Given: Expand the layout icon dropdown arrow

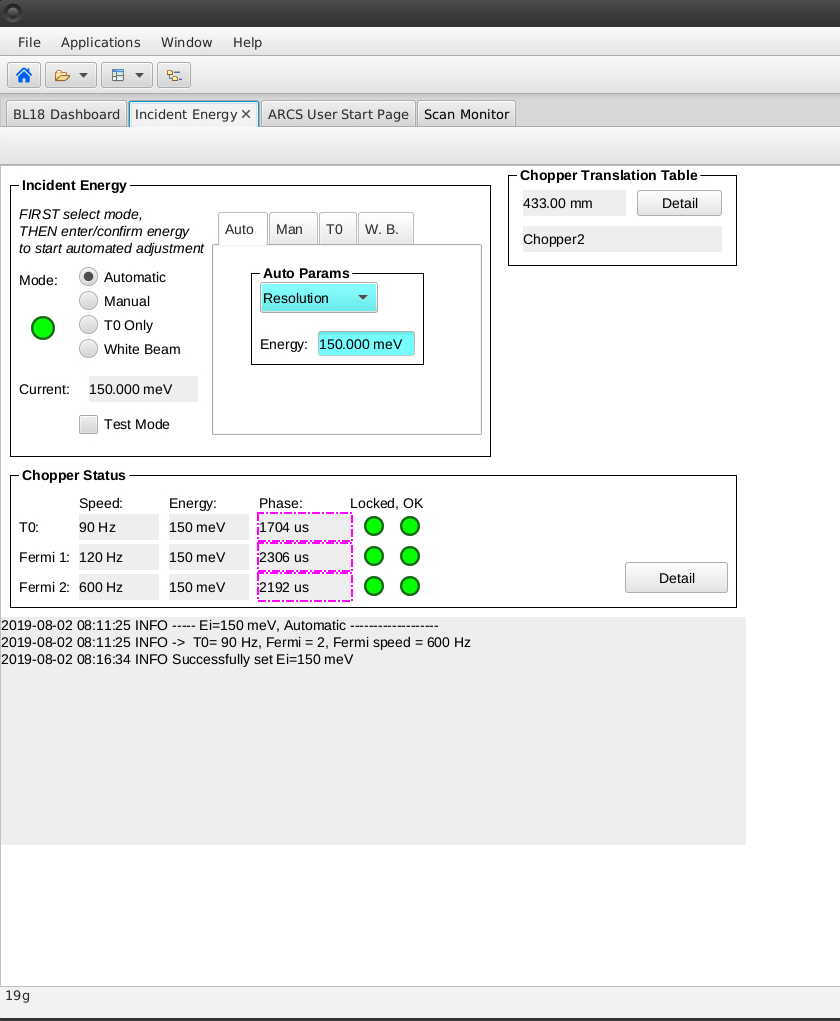Looking at the screenshot, I should (x=139, y=75).
